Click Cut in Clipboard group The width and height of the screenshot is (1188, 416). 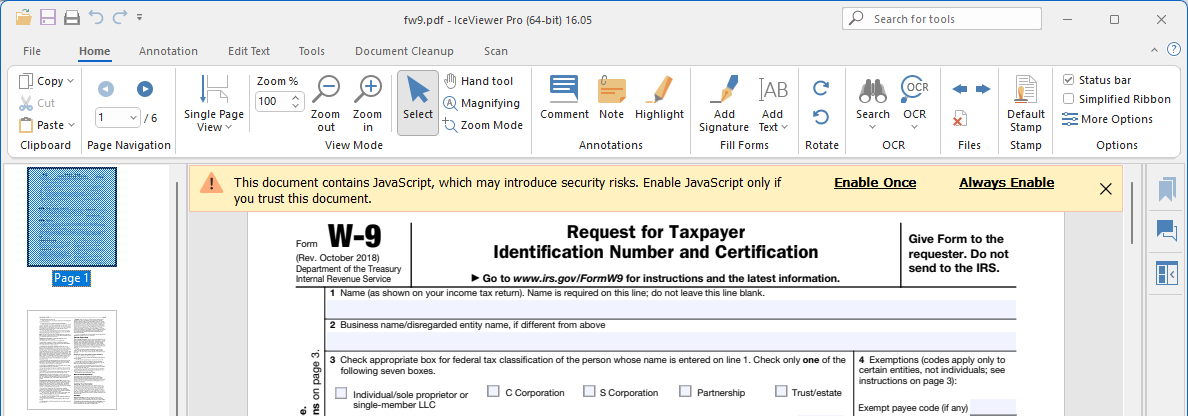(x=37, y=103)
